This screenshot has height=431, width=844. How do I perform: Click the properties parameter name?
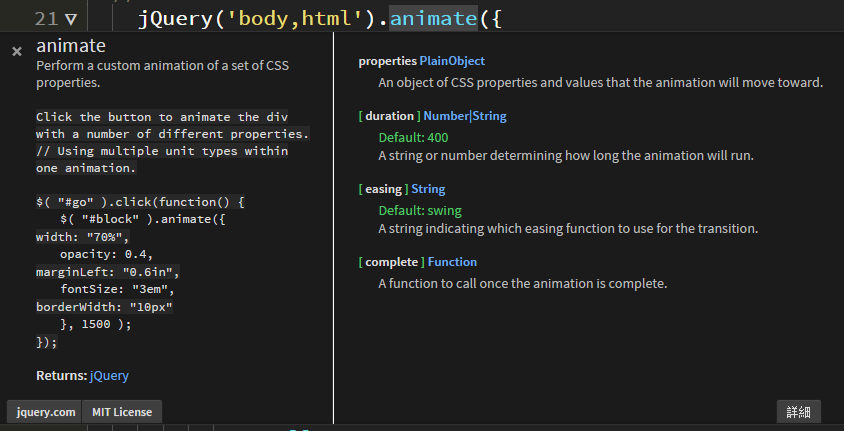pyautogui.click(x=387, y=62)
